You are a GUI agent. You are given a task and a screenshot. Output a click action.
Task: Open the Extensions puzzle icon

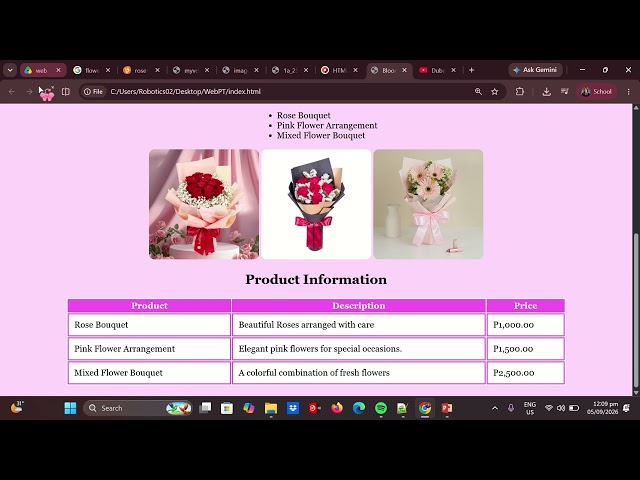point(520,91)
